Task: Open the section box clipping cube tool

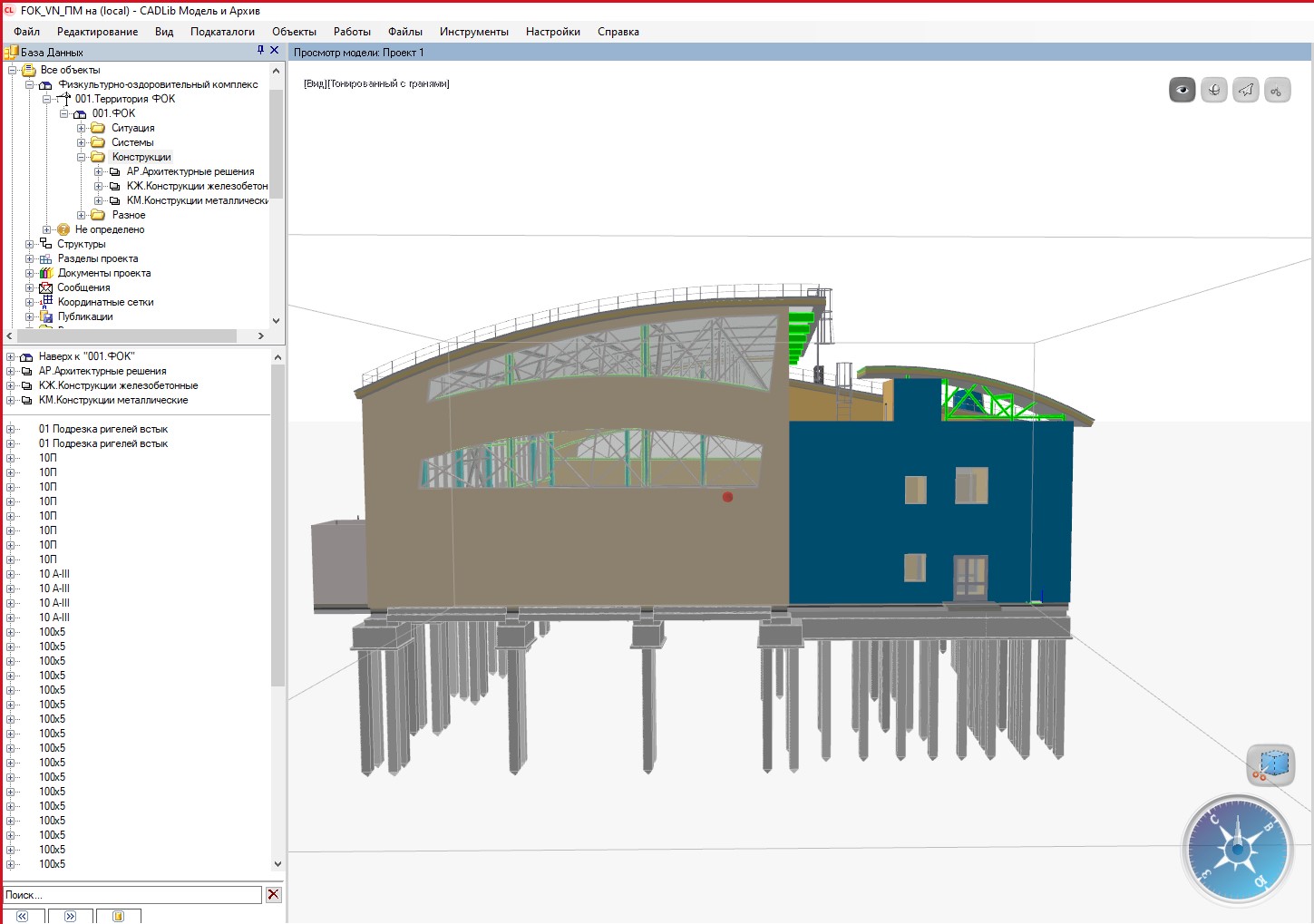Action: tap(1270, 765)
